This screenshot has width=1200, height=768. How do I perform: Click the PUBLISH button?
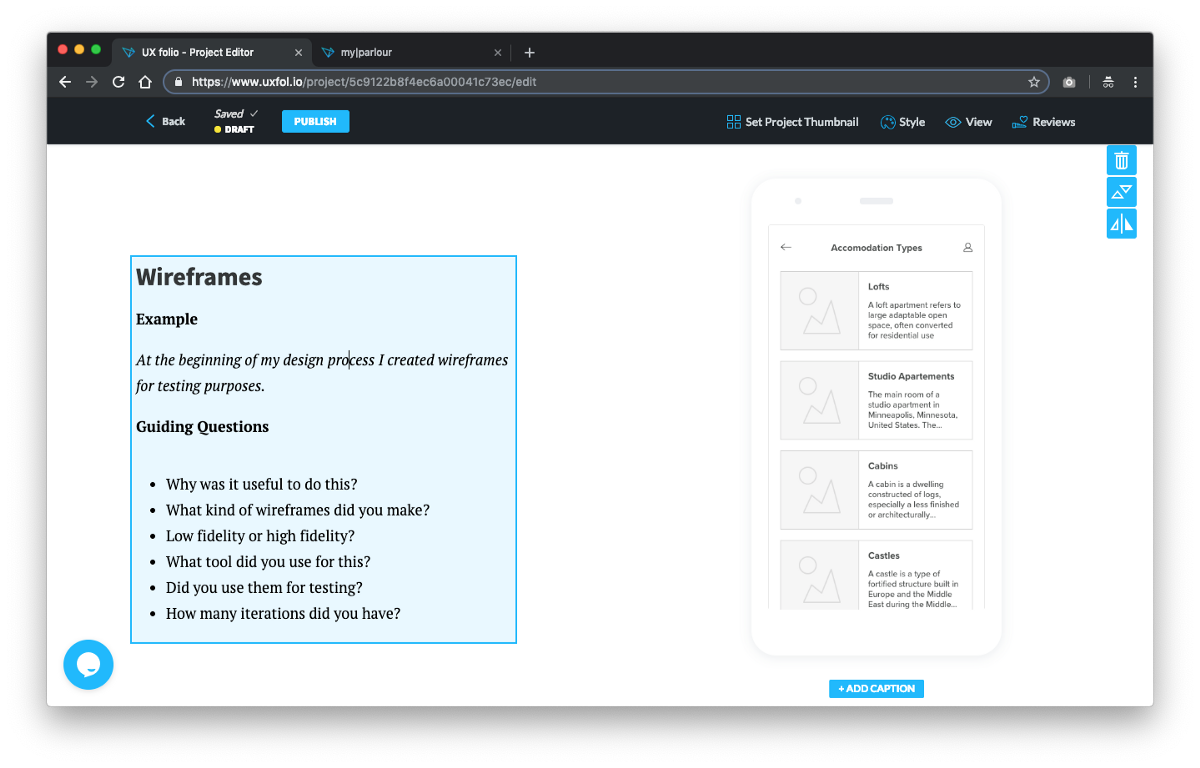[315, 121]
